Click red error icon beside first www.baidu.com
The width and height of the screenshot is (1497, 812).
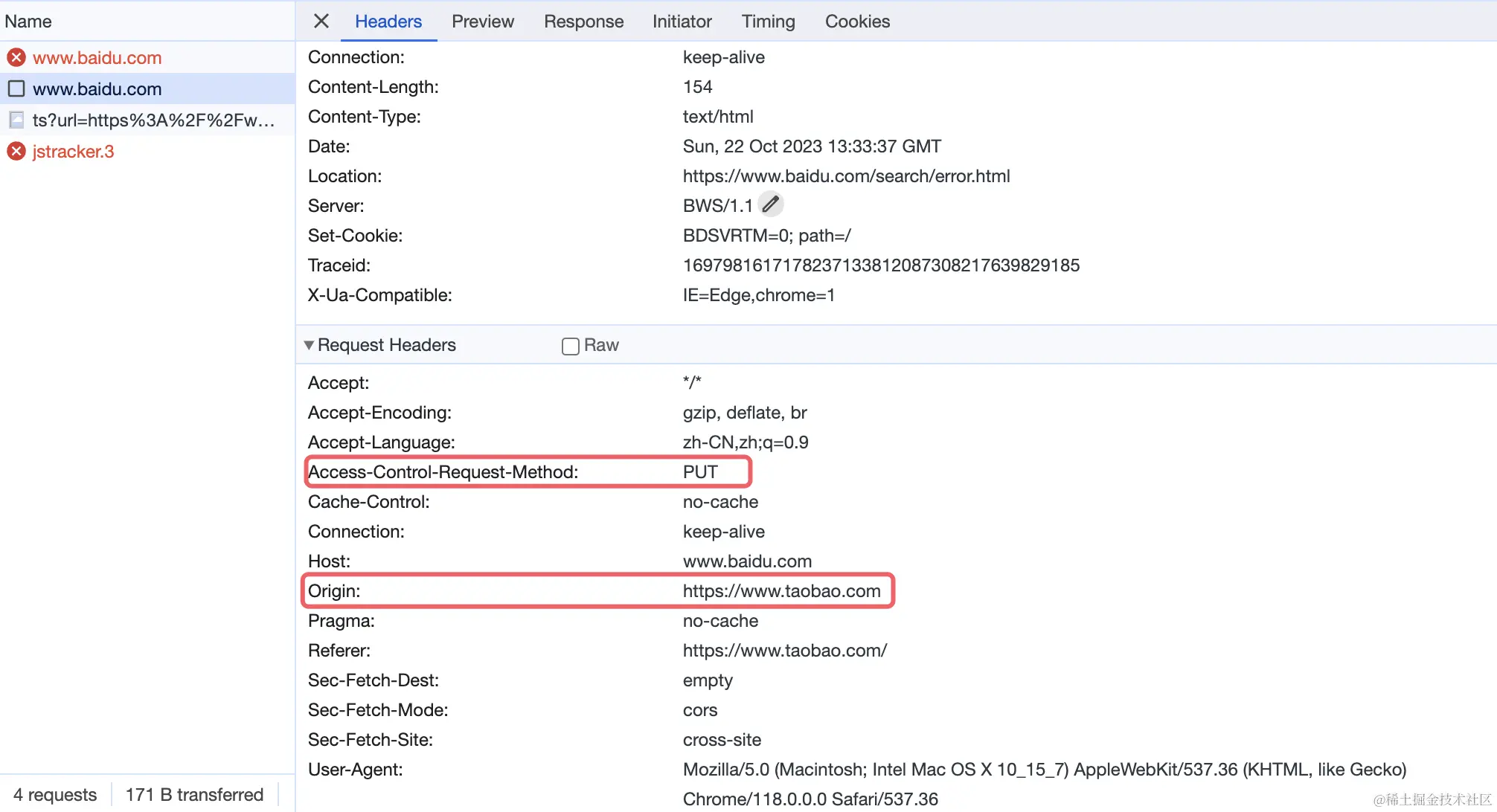point(16,57)
